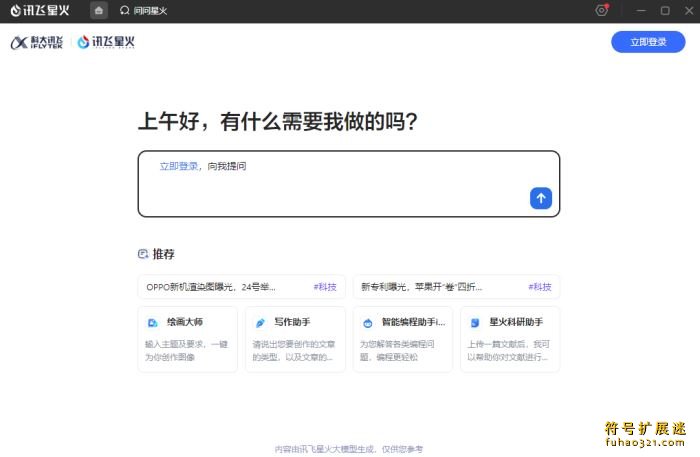Image resolution: width=700 pixels, height=457 pixels.
Task: Minimize the 讯飞星火 window
Action: tap(641, 10)
